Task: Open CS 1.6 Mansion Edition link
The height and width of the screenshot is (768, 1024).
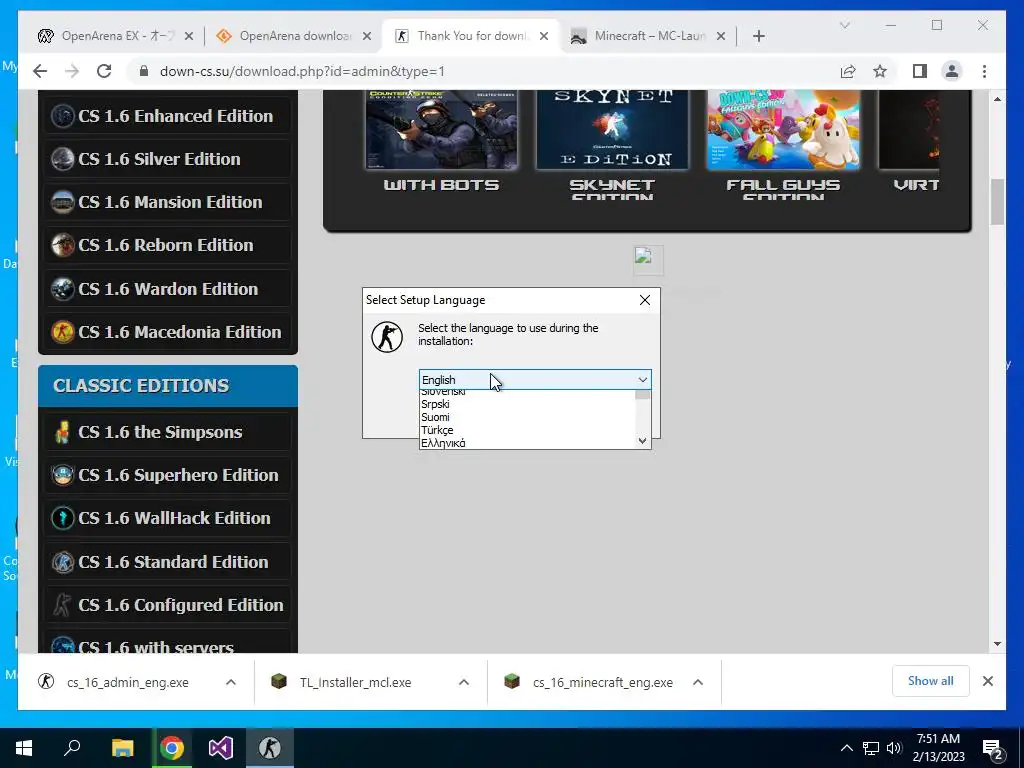Action: tap(170, 202)
